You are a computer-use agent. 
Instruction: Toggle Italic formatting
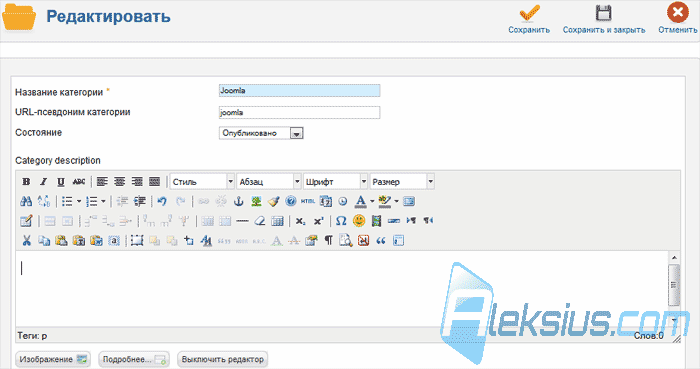tap(43, 182)
